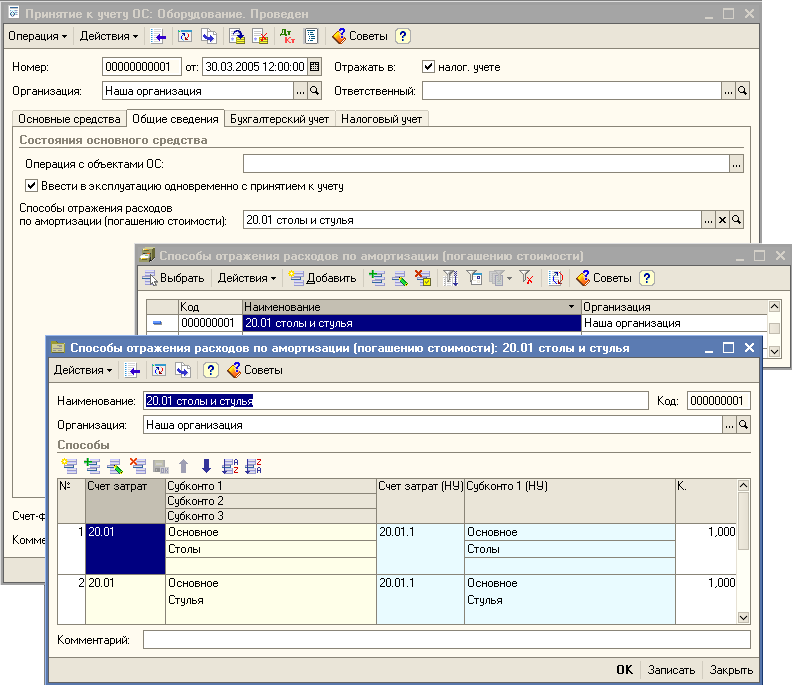The image size is (792, 685).
Task: Click scrollbar down arrow in Способы table
Action: click(743, 618)
